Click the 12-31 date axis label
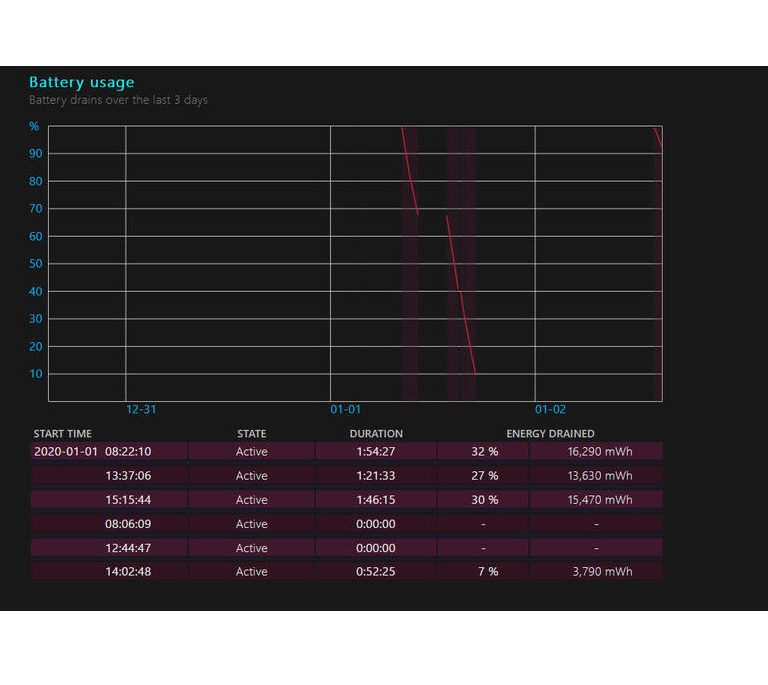The image size is (768, 685). (141, 409)
